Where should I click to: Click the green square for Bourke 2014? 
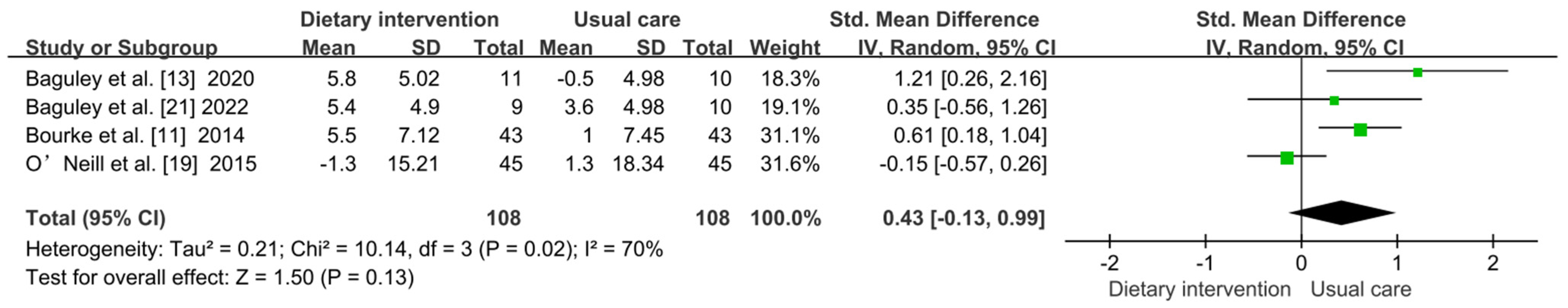coord(1360,129)
